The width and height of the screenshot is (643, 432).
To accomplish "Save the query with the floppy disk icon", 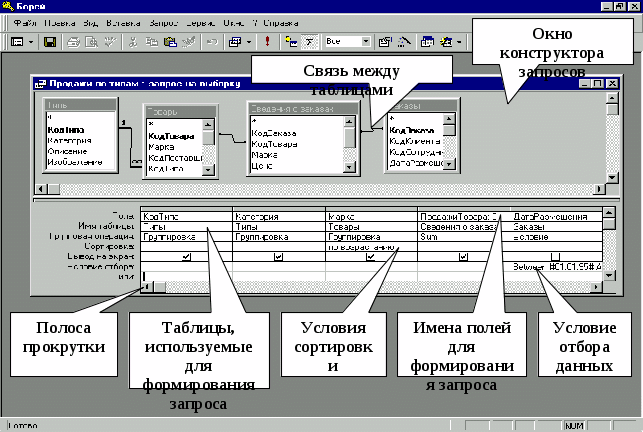I will pos(50,42).
